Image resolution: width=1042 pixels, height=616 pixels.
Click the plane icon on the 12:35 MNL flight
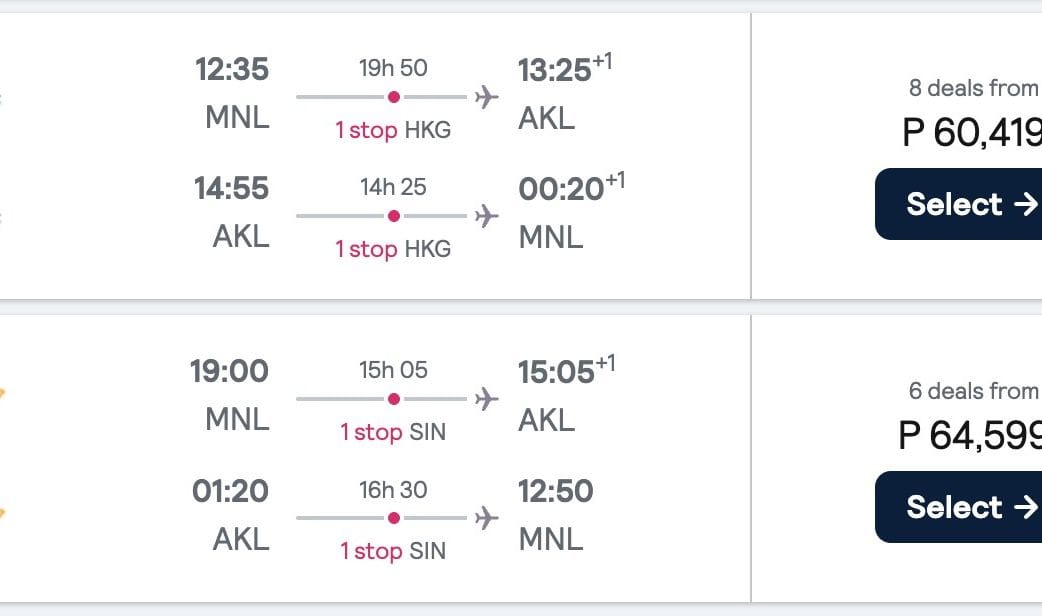(487, 98)
